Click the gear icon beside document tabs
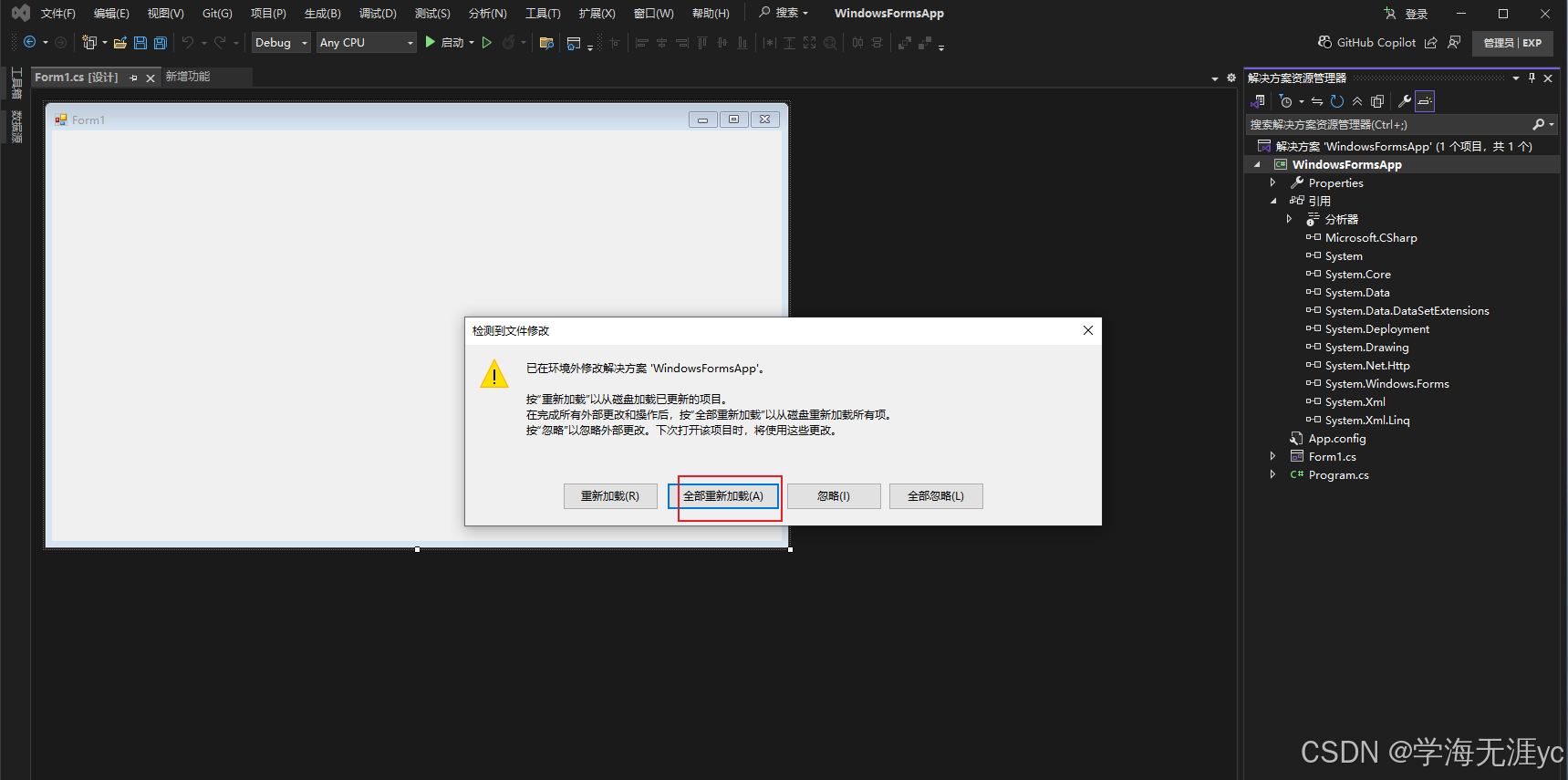 pos(1231,78)
